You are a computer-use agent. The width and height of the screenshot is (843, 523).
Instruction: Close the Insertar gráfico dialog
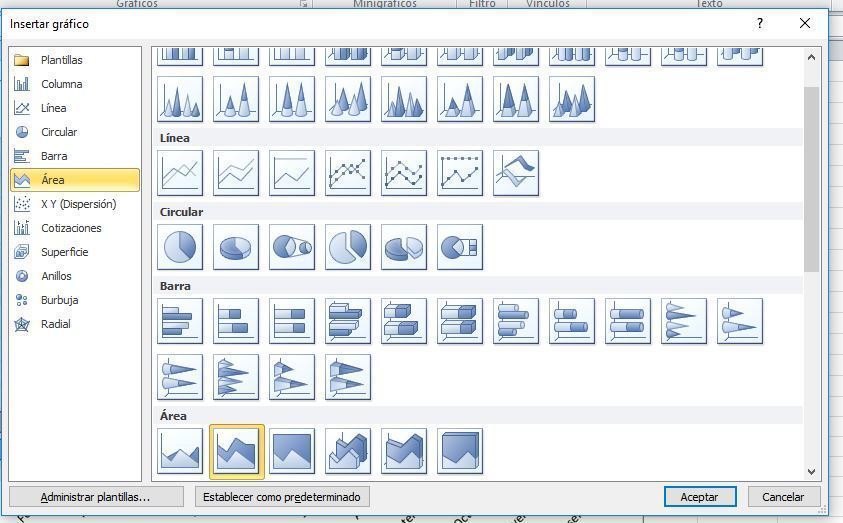[805, 23]
